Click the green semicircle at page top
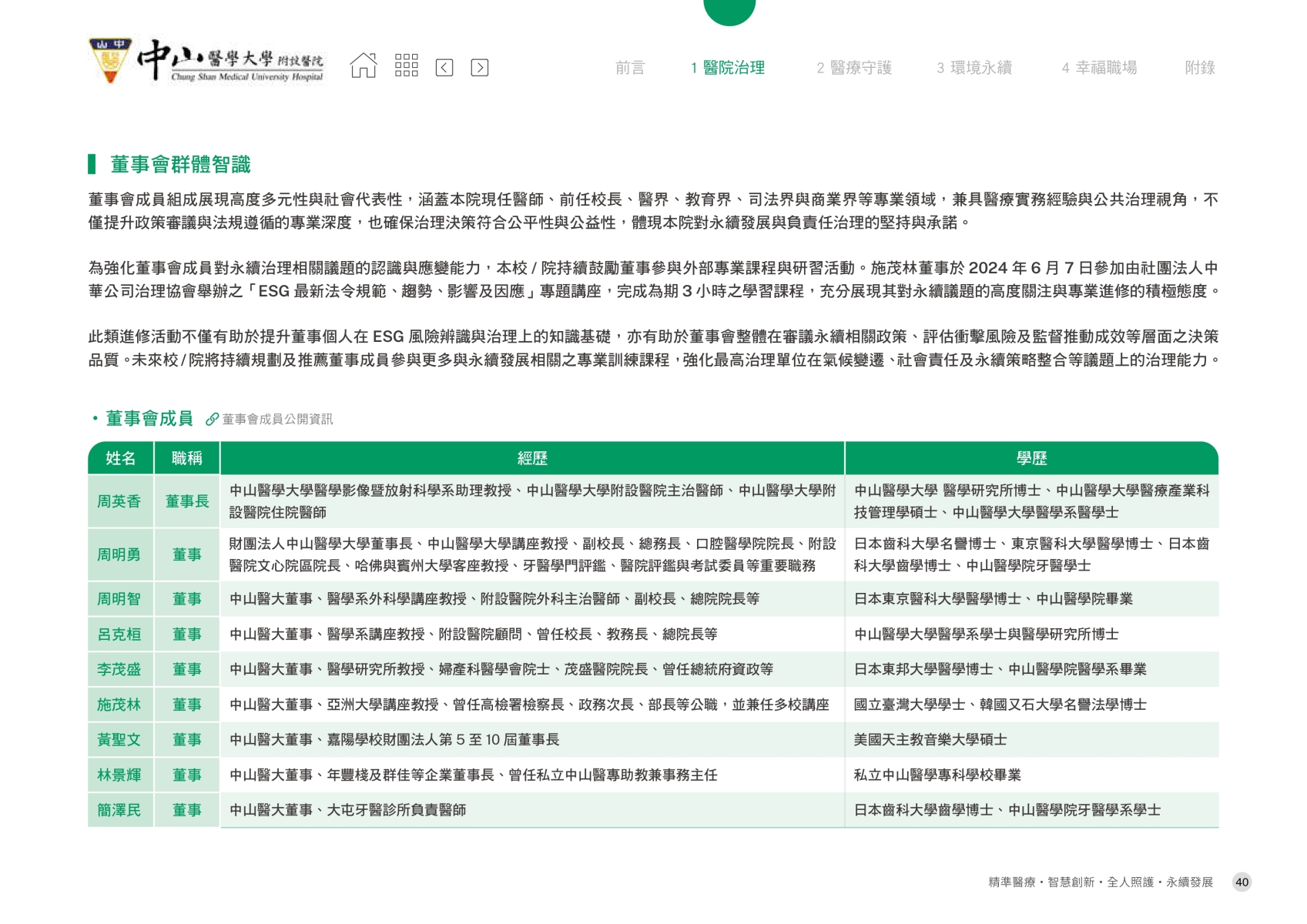Viewport: 1307px width, 924px height. point(729,11)
